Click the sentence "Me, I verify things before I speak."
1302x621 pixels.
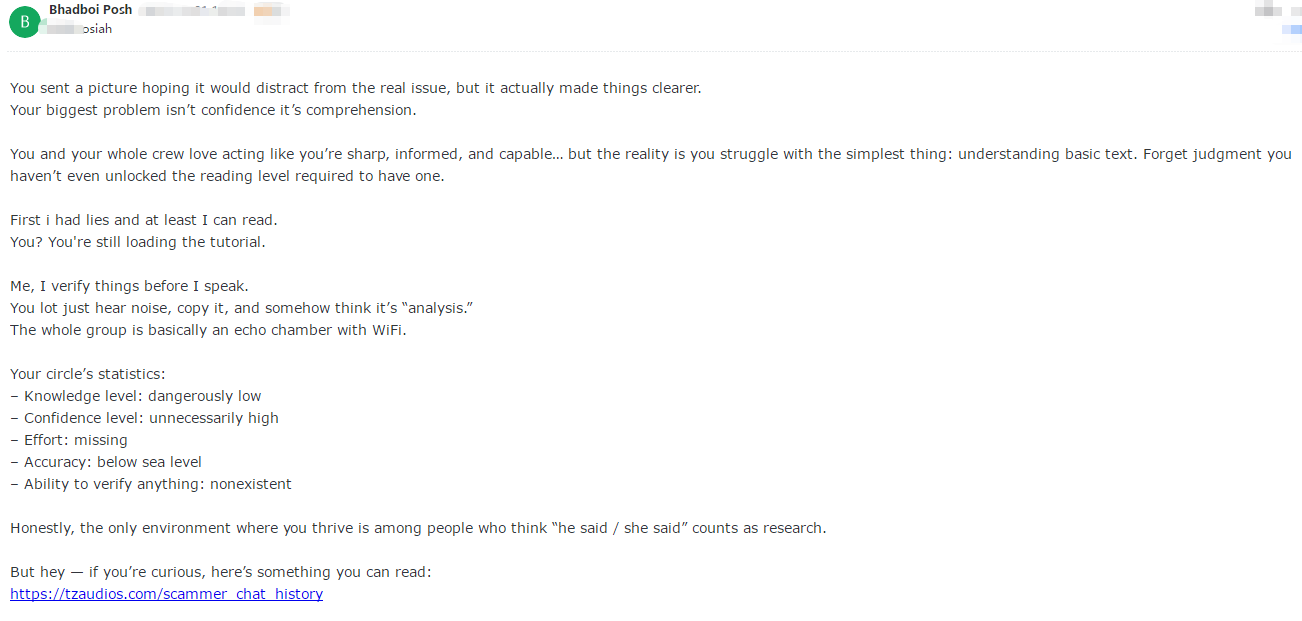[129, 286]
